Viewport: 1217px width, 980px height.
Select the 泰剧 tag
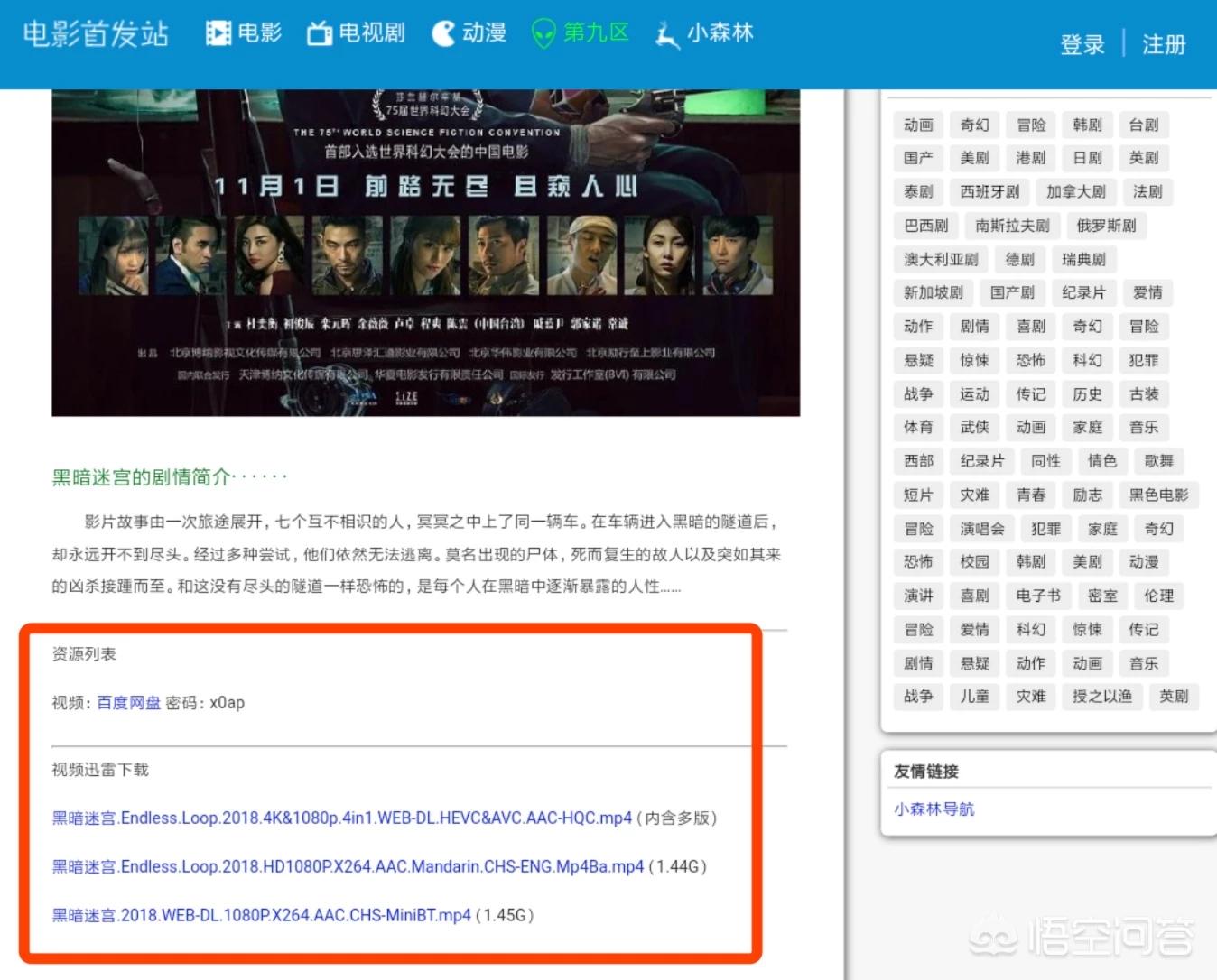pos(918,191)
